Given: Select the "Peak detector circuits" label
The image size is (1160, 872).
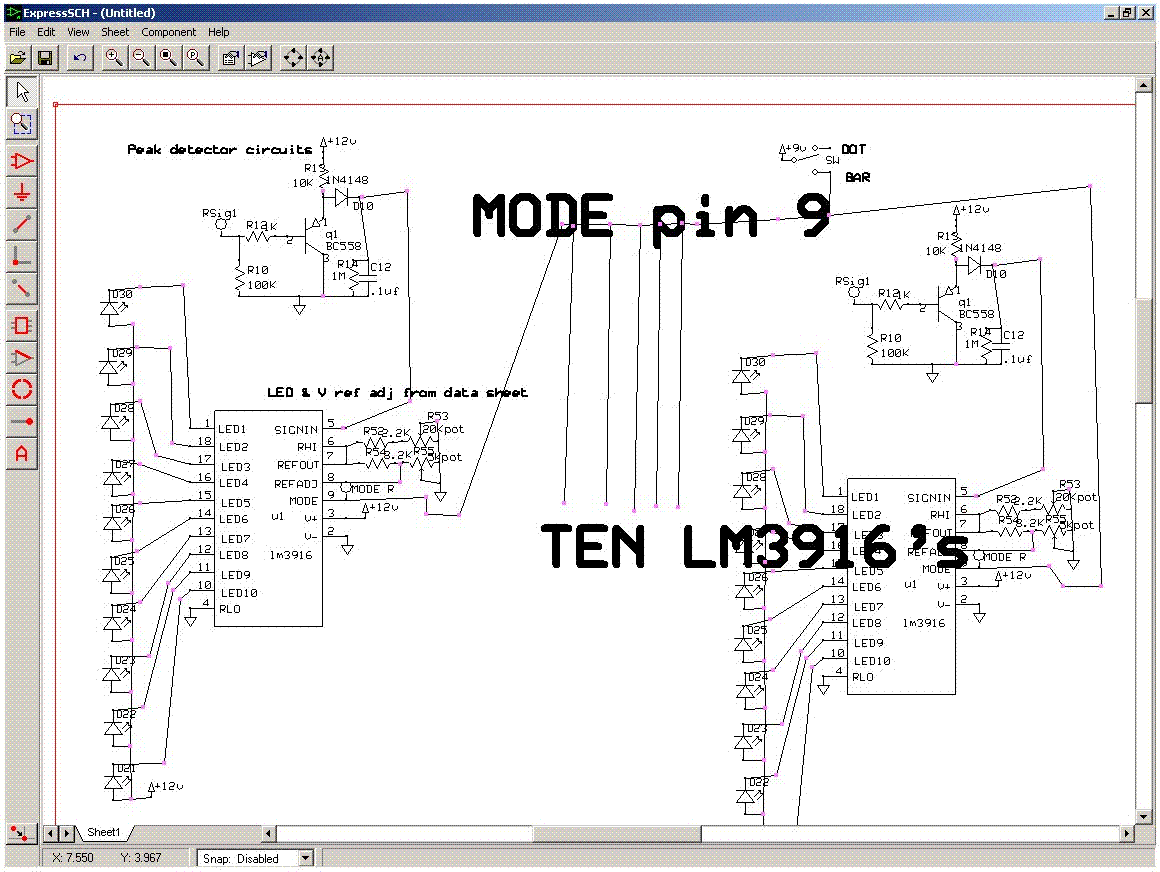Looking at the screenshot, I should (220, 149).
